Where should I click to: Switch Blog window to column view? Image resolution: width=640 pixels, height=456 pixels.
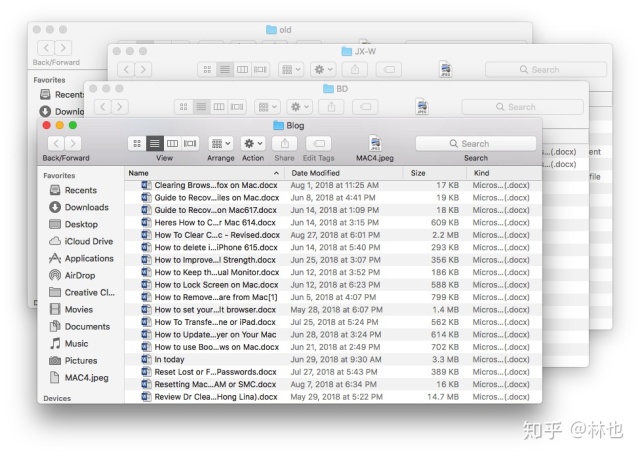[x=172, y=143]
